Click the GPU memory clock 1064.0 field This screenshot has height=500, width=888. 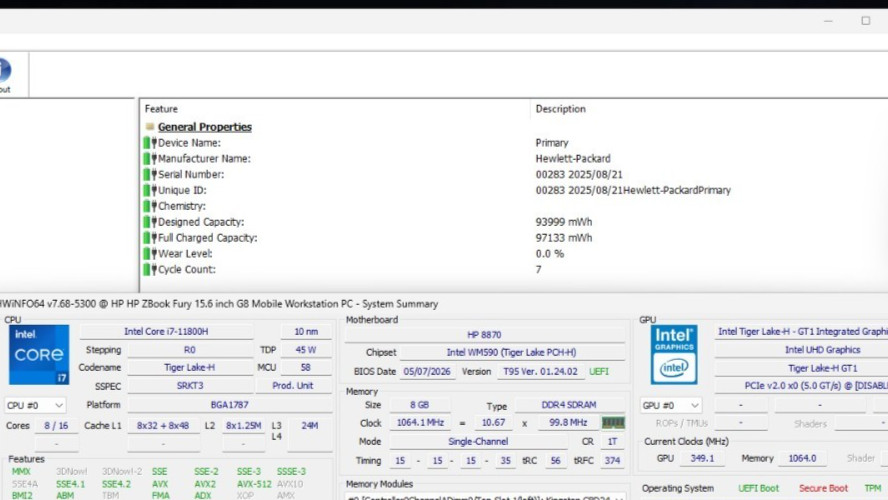coord(802,458)
